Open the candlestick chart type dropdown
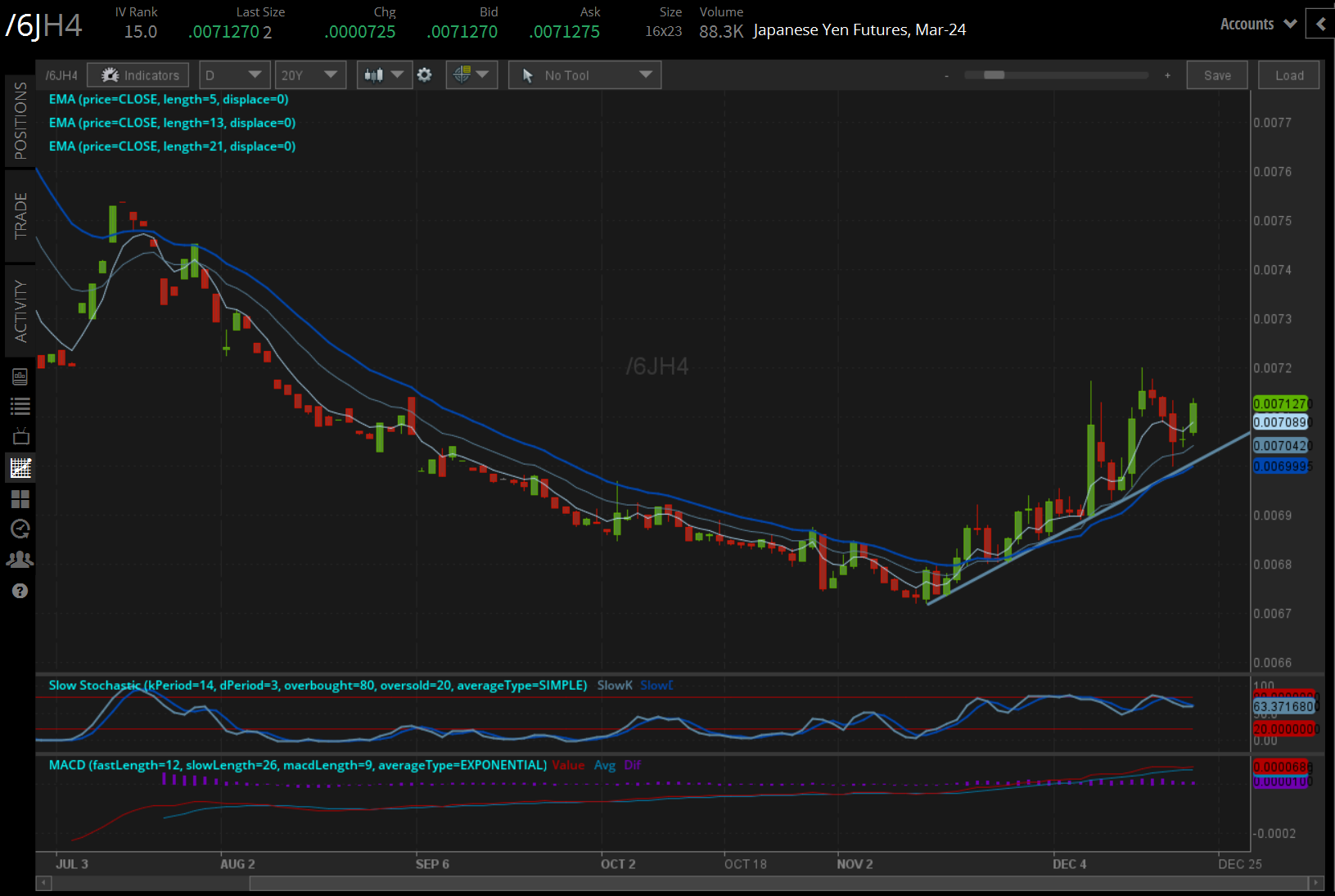 click(x=384, y=75)
